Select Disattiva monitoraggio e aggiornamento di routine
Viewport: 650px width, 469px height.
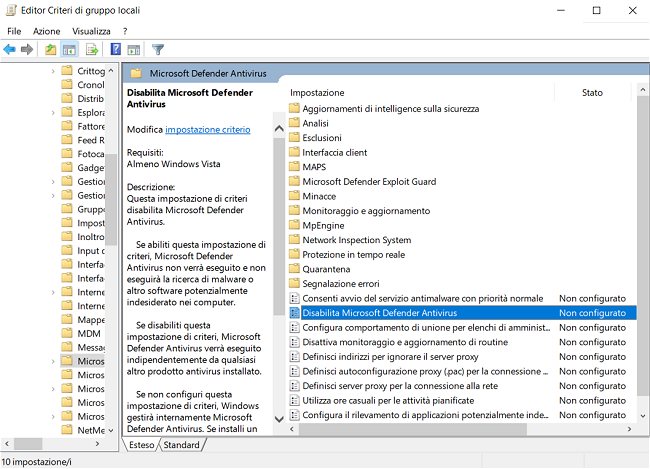462,342
